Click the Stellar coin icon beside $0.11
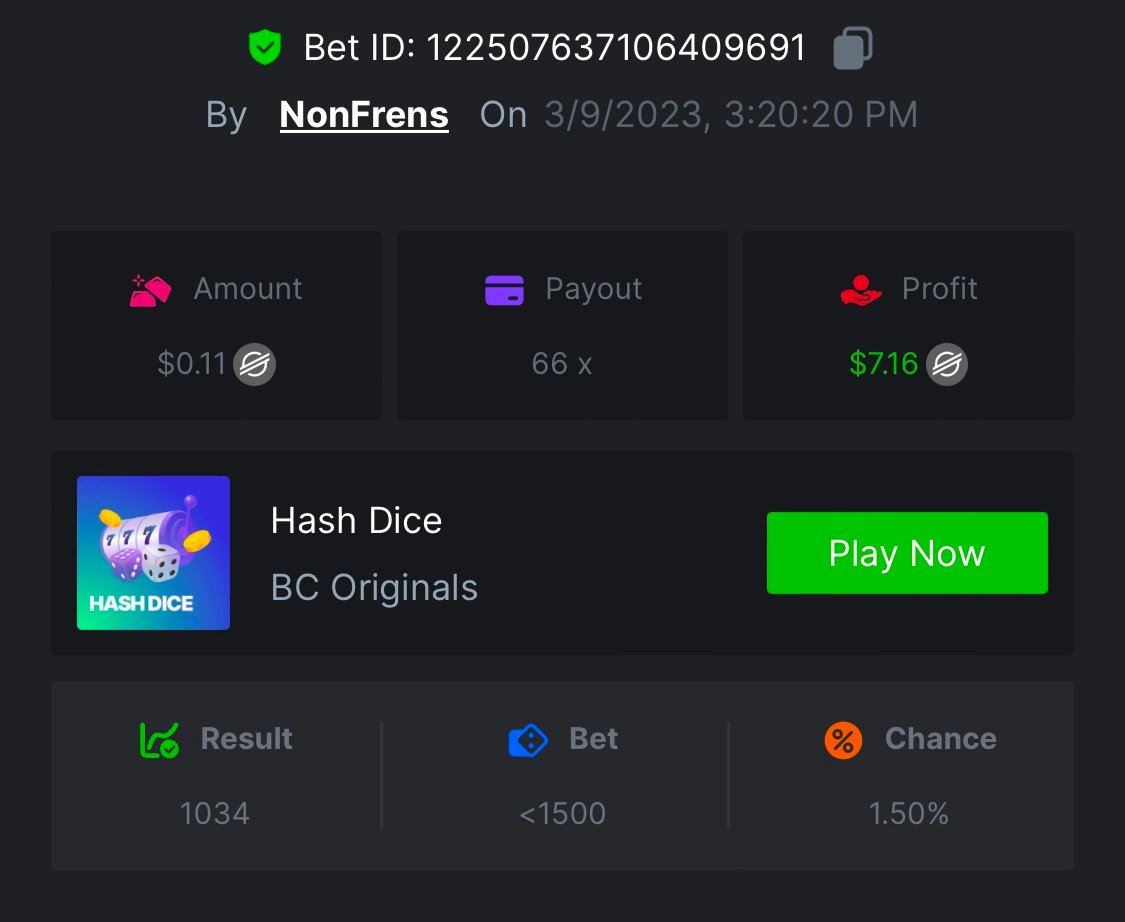This screenshot has height=922, width=1125. 255,364
